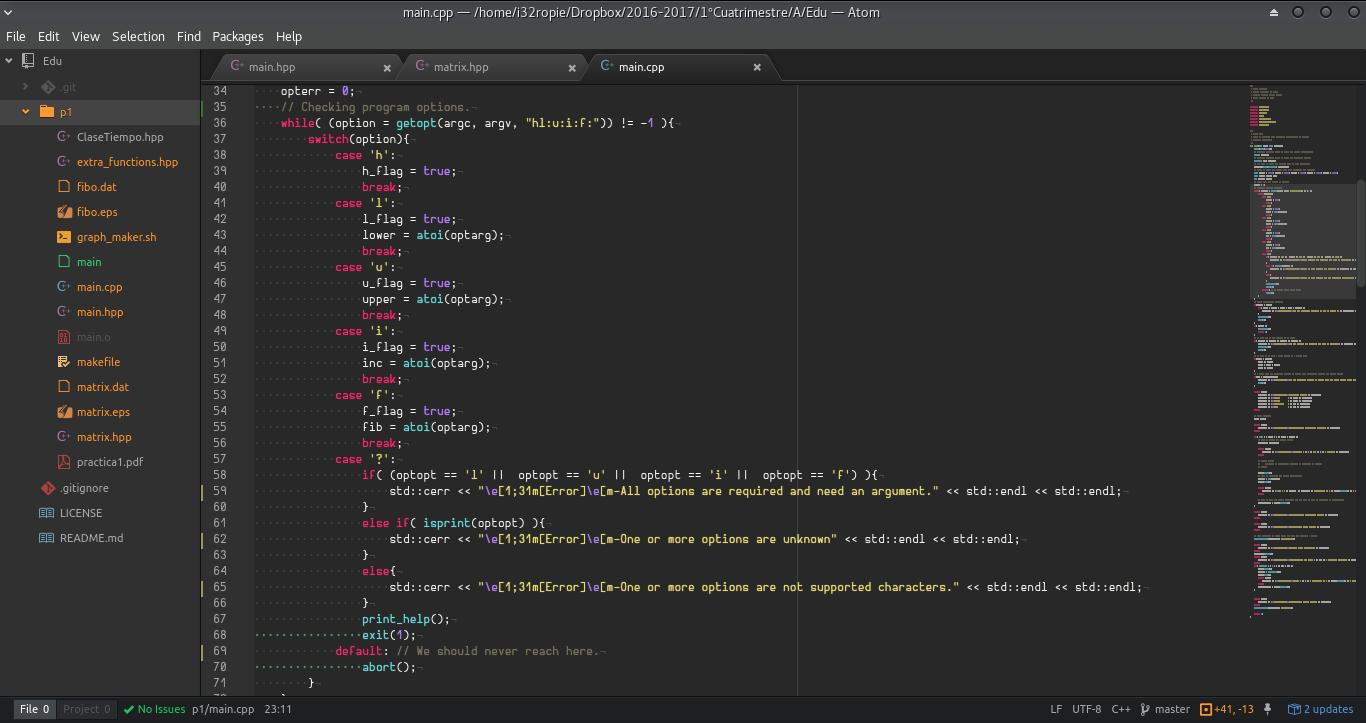Image resolution: width=1366 pixels, height=723 pixels.
Task: Click the minimap code preview
Action: [1301, 350]
